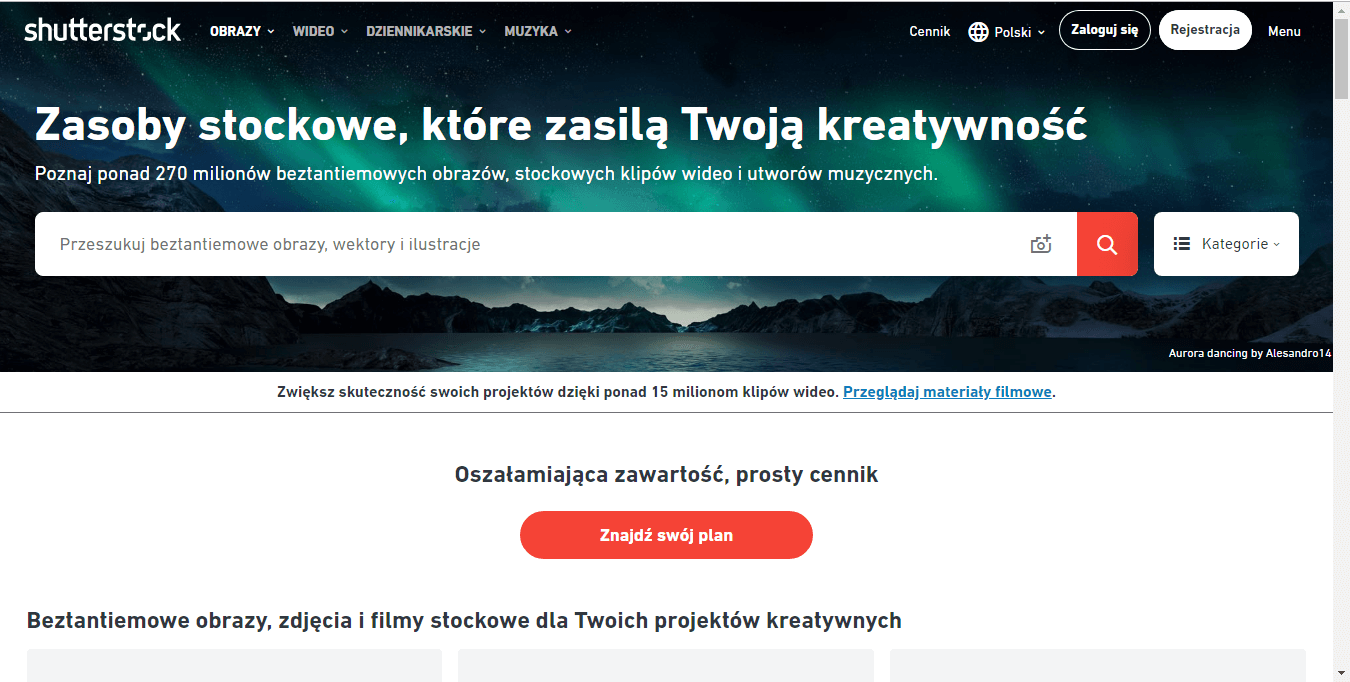Follow the Przeglądaj materiały filmowe link
The height and width of the screenshot is (682, 1350).
[947, 392]
